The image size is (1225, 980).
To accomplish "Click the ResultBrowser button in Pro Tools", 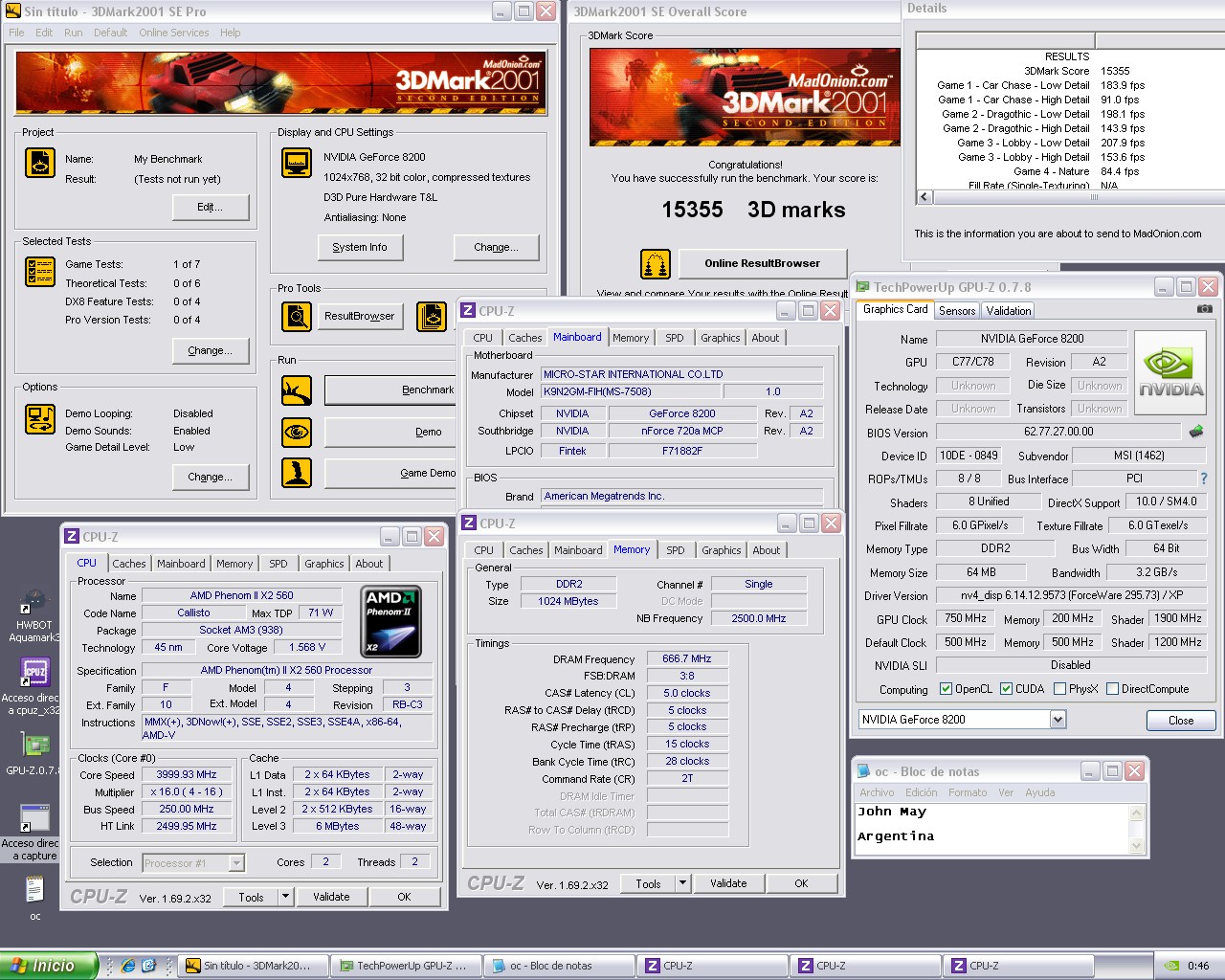I will coord(360,316).
